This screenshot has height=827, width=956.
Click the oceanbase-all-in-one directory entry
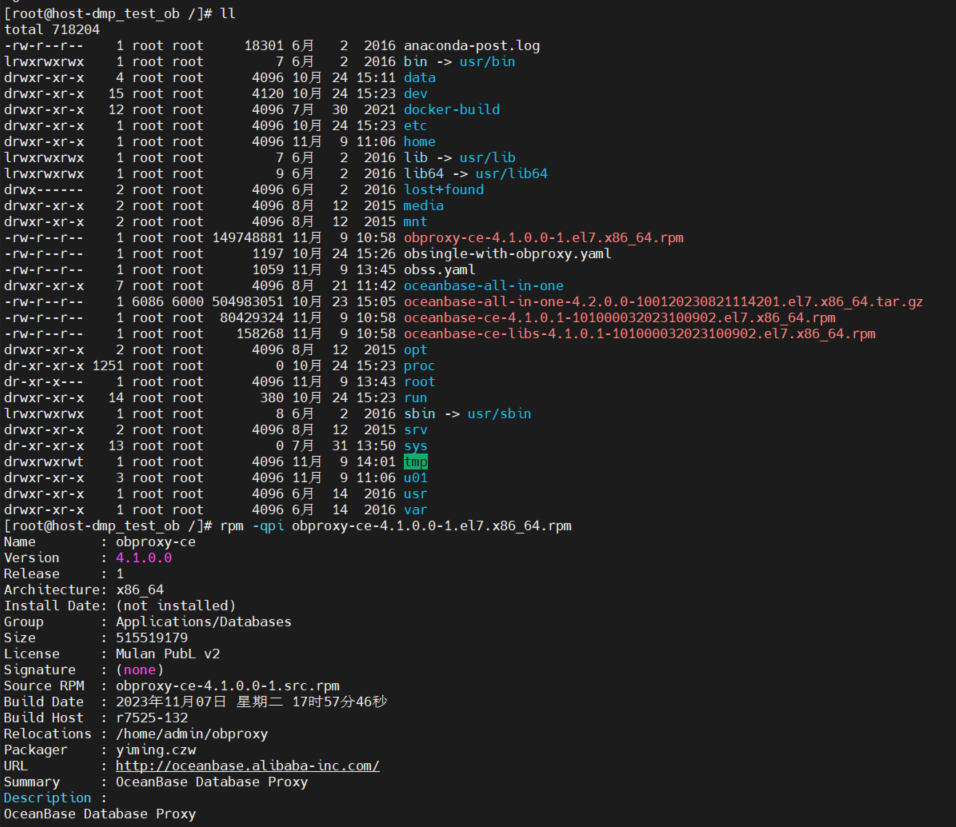483,286
